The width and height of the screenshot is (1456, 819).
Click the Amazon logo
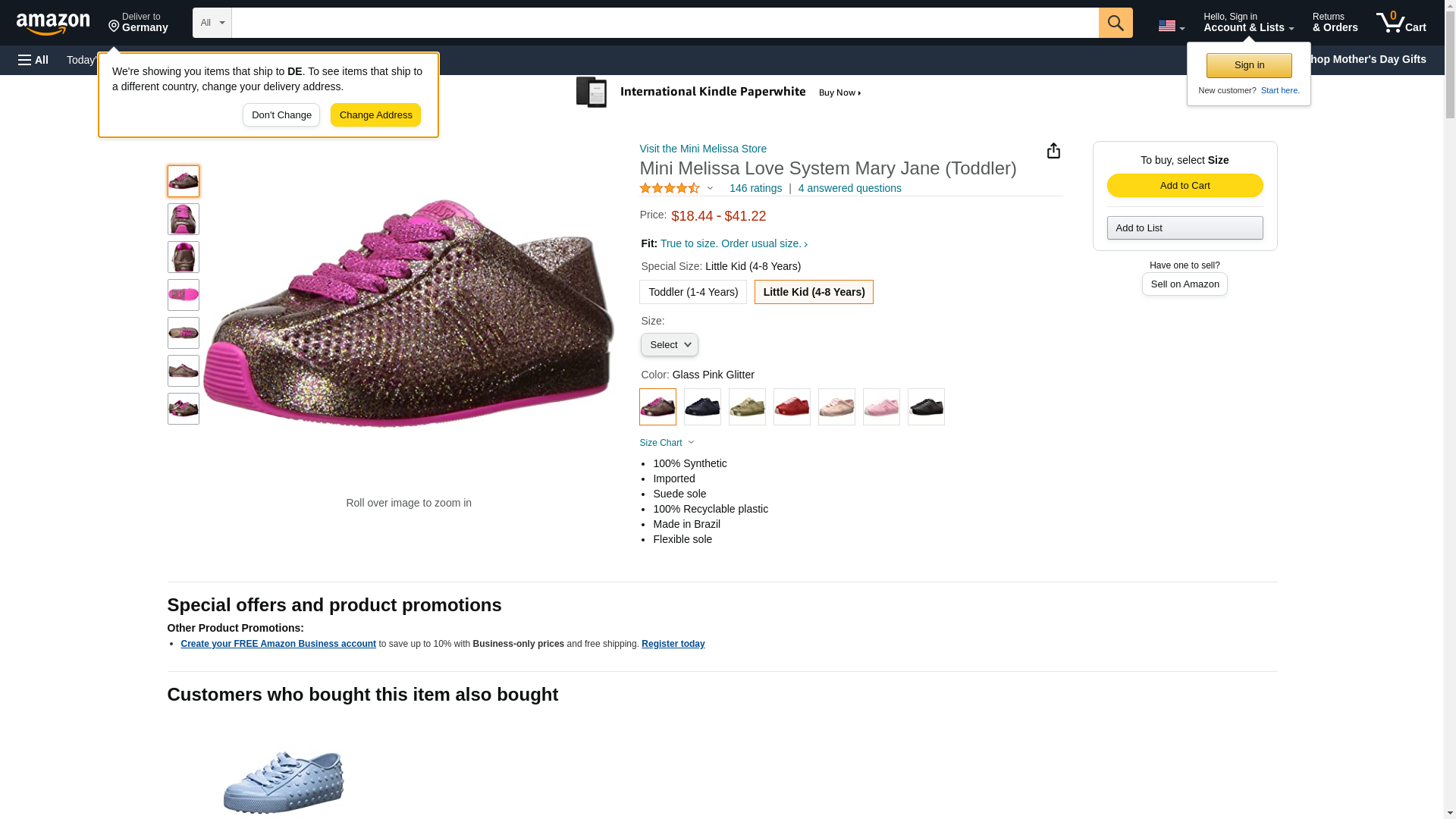coord(53,24)
